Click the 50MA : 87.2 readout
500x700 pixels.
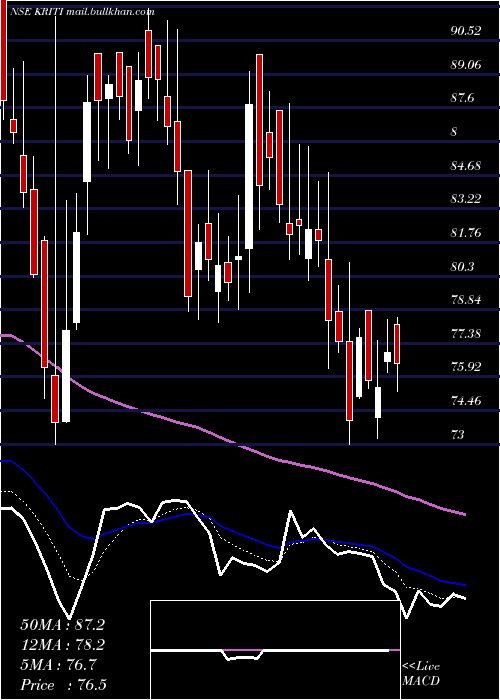[62, 625]
